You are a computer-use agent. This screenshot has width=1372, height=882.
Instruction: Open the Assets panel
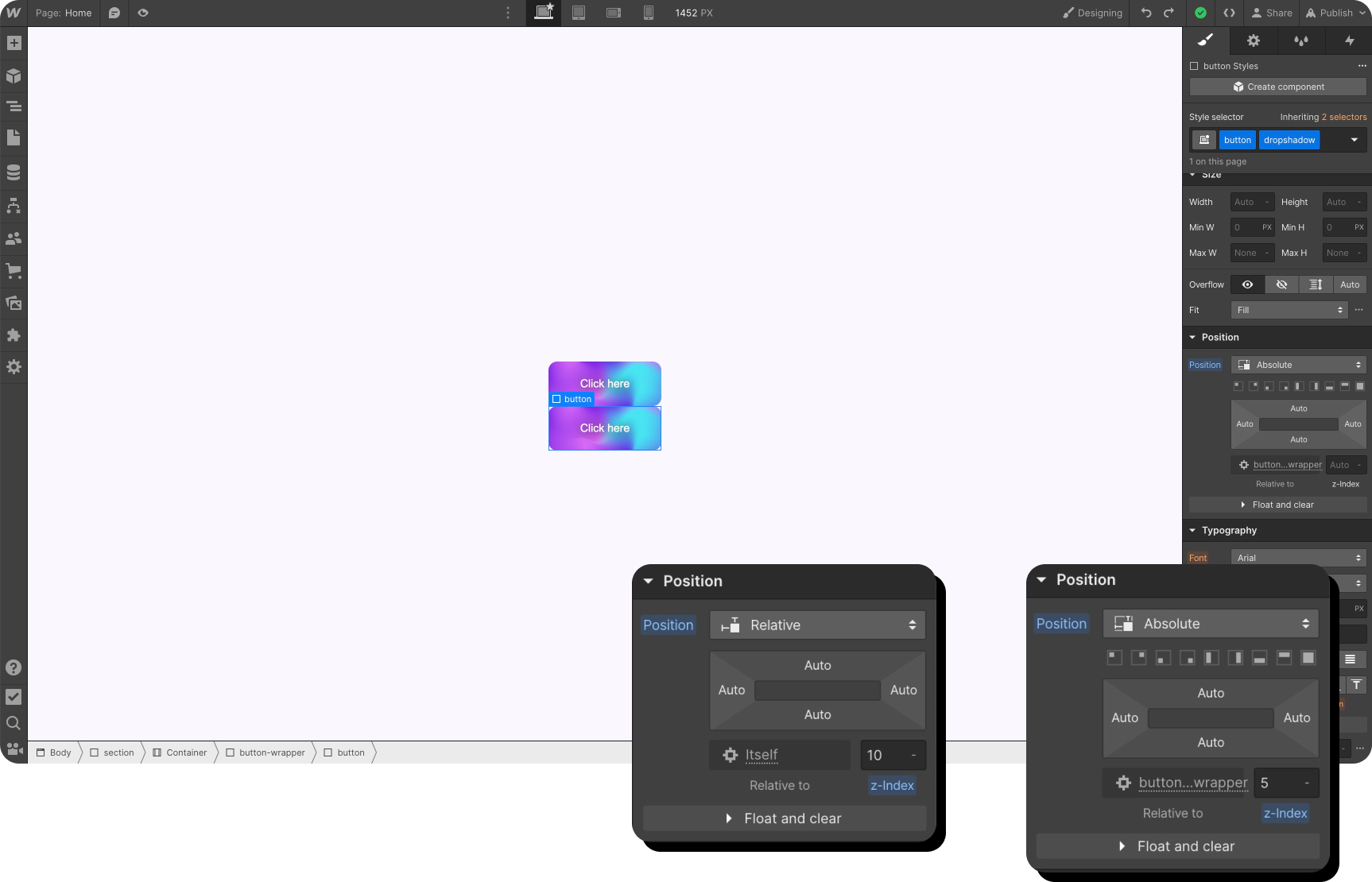14,303
